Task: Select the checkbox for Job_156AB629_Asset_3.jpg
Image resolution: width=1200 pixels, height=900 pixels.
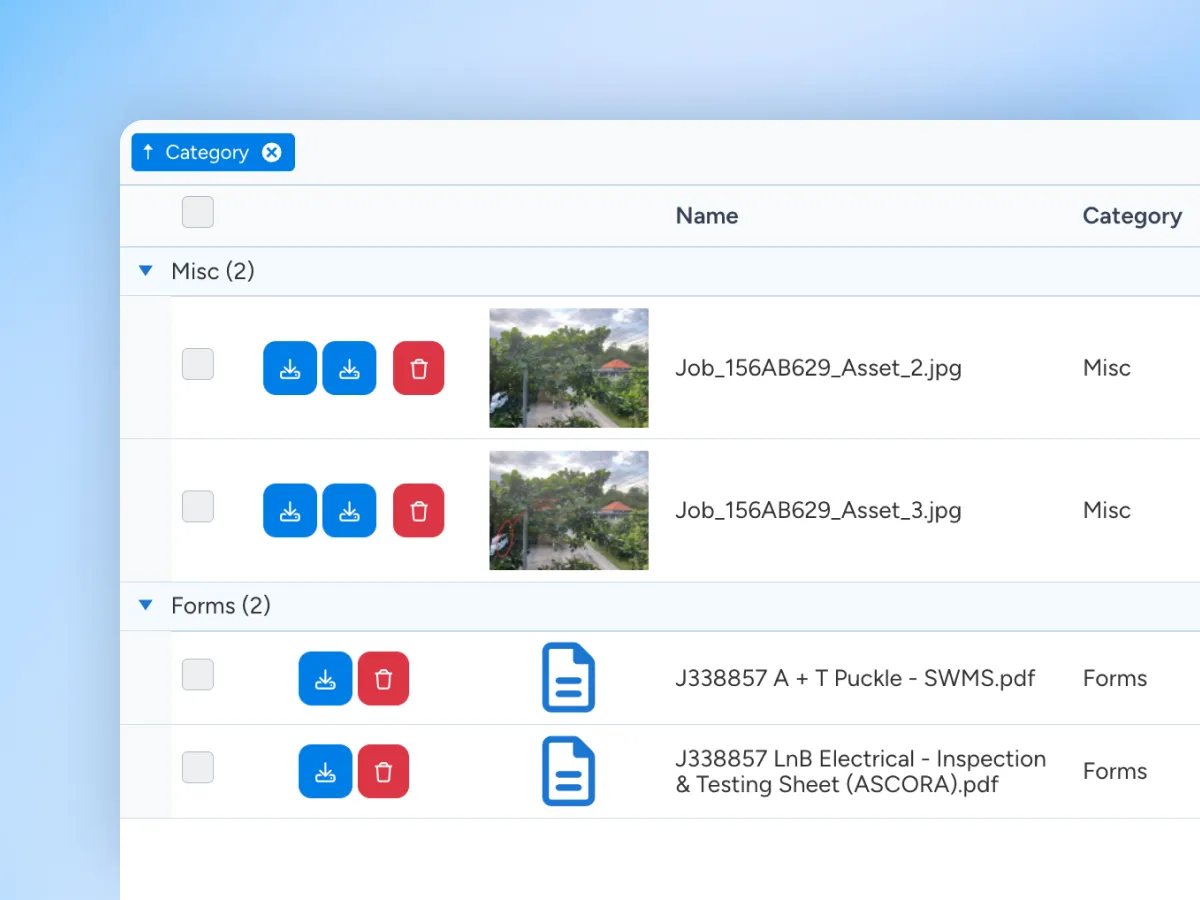Action: 198,506
